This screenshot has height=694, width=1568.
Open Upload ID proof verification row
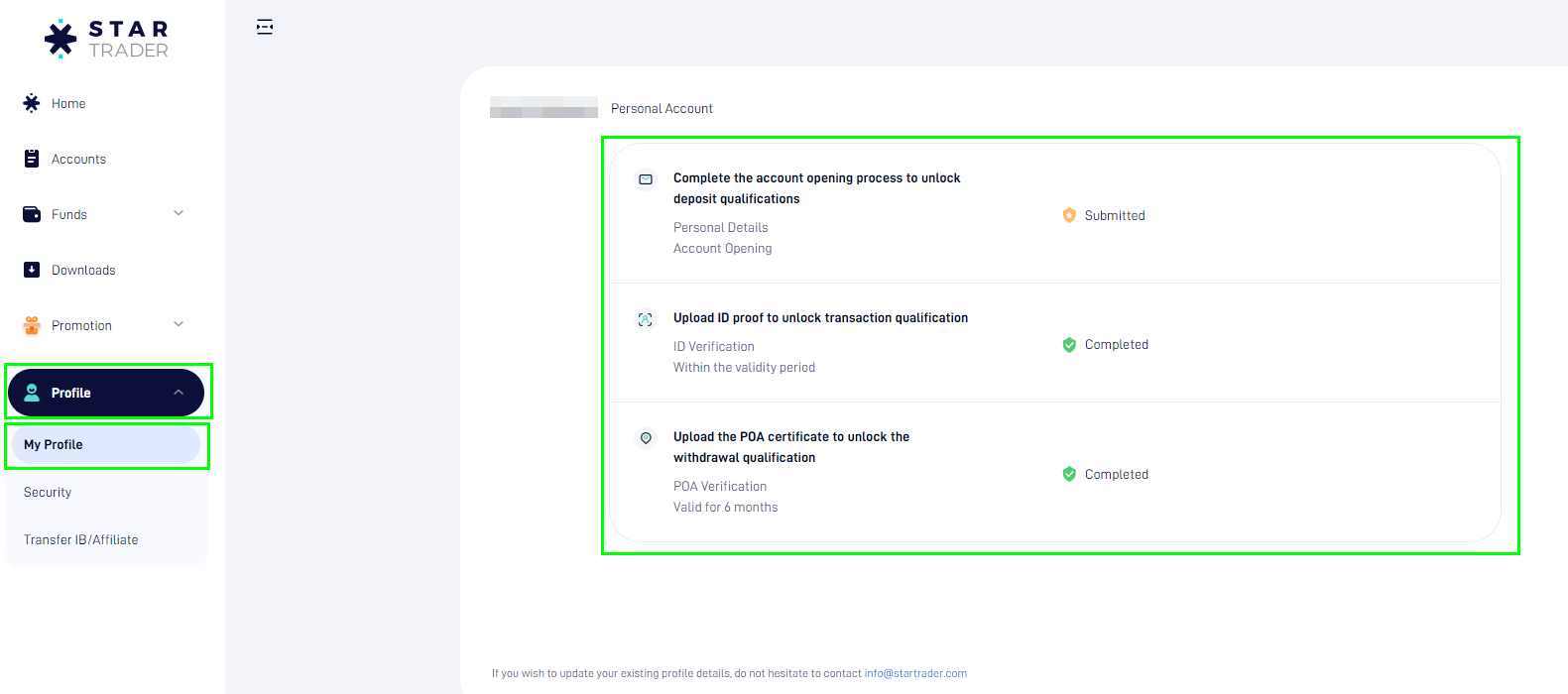820,318
